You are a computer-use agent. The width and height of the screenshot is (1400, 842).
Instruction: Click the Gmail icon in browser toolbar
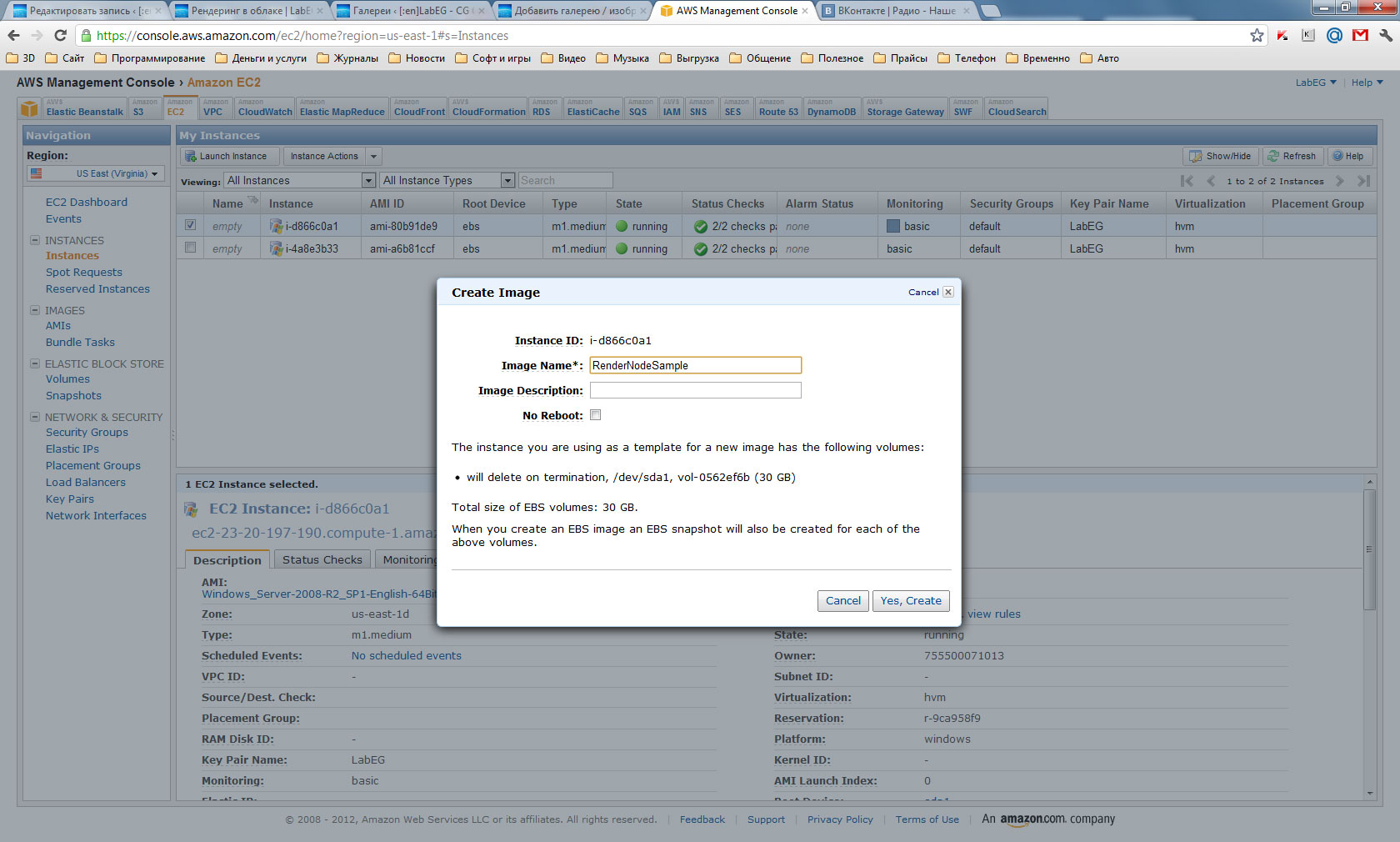click(x=1360, y=35)
